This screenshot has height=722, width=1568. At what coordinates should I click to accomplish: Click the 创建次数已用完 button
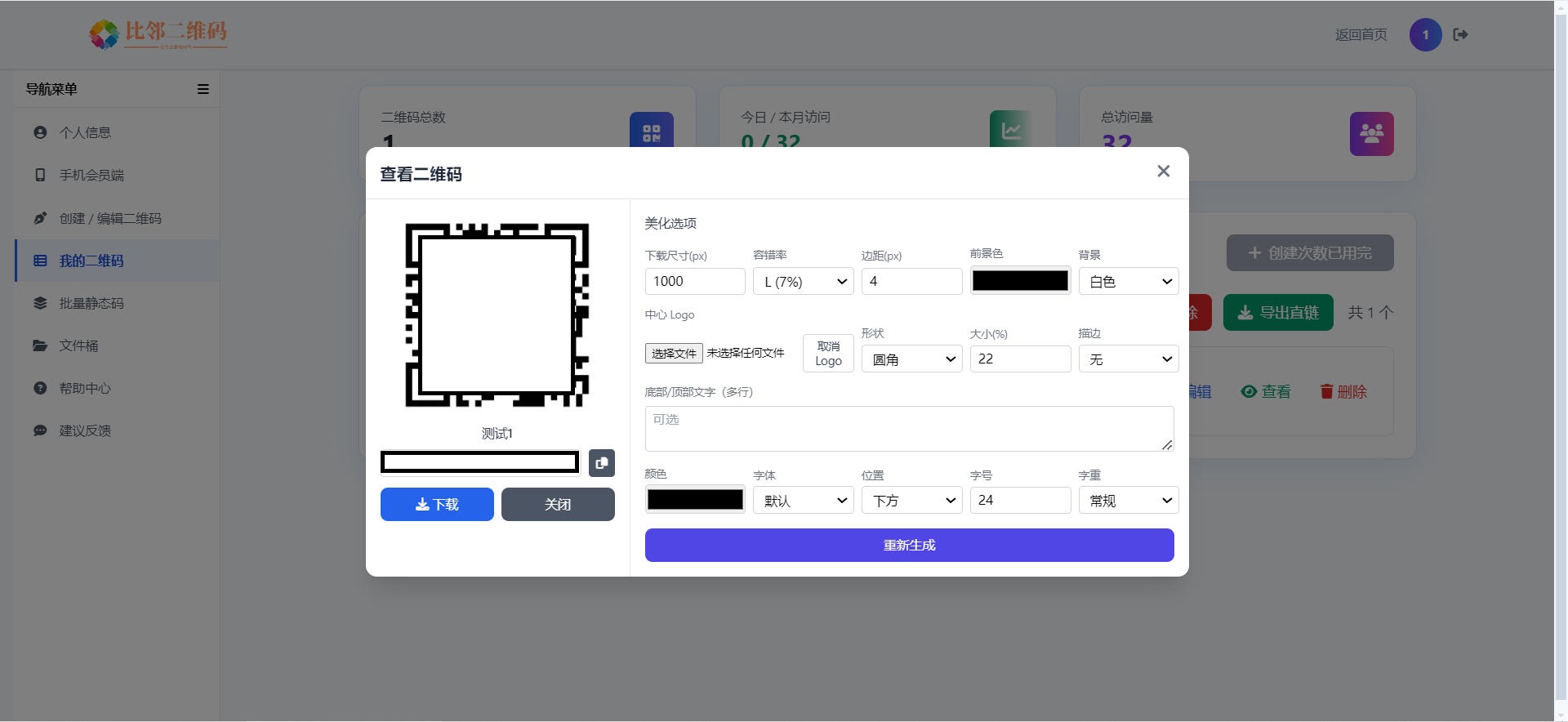point(1310,253)
